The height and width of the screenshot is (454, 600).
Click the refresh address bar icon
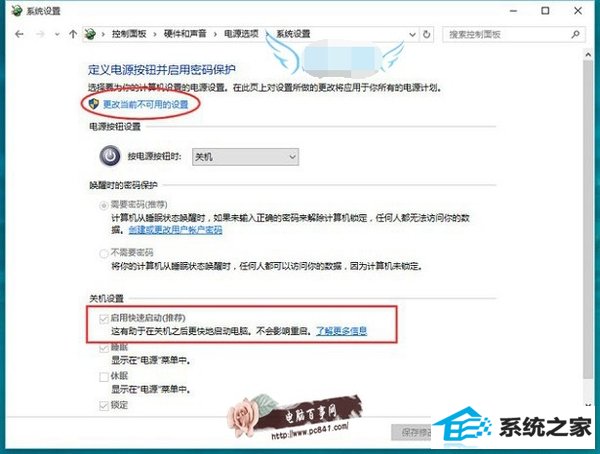click(x=426, y=34)
